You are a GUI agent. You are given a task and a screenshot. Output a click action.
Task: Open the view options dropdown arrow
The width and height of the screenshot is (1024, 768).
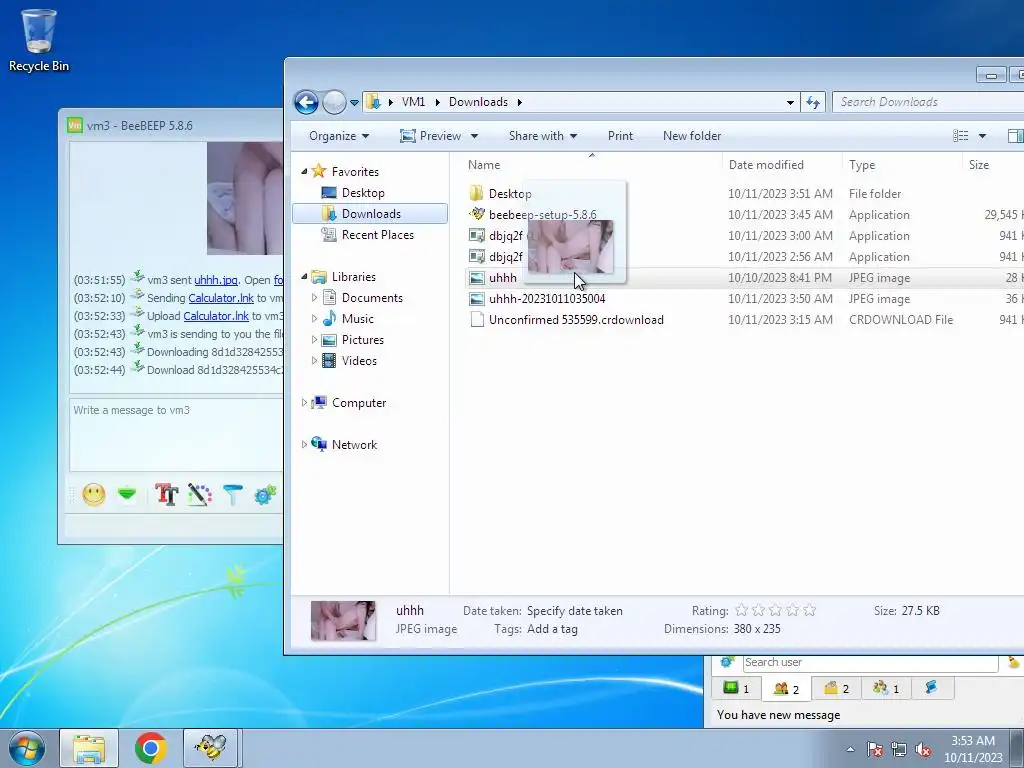(x=982, y=136)
